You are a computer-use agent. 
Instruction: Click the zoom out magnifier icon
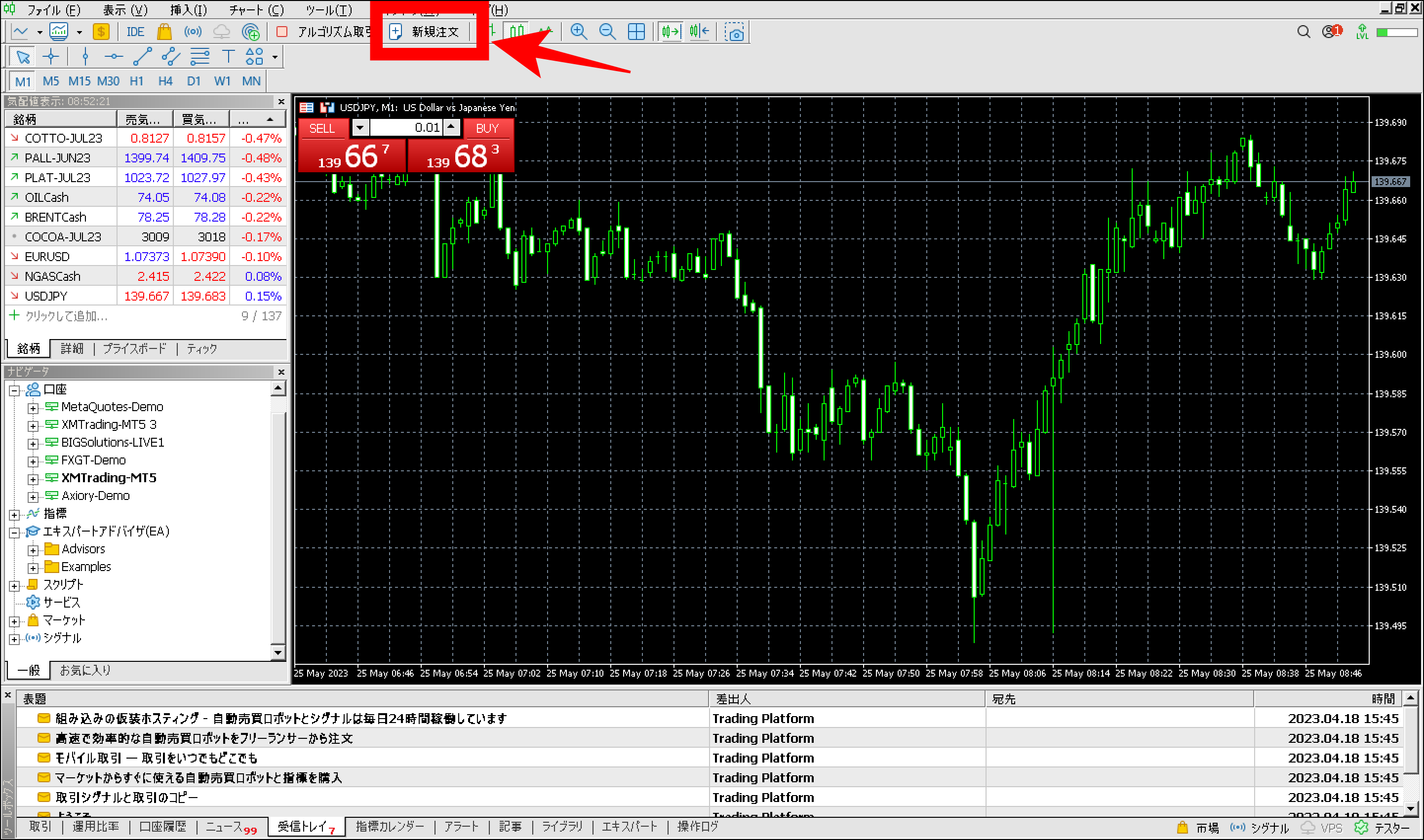pos(607,32)
